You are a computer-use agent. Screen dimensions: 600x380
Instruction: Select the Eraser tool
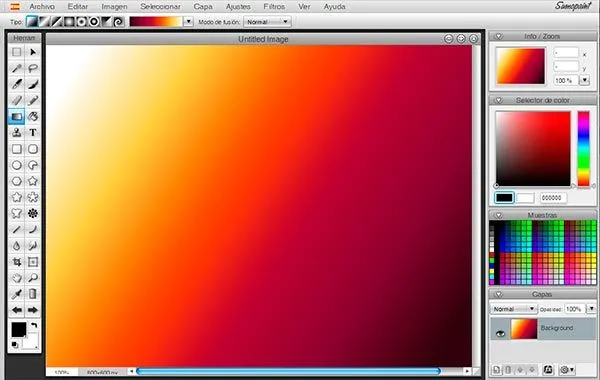pos(16,100)
